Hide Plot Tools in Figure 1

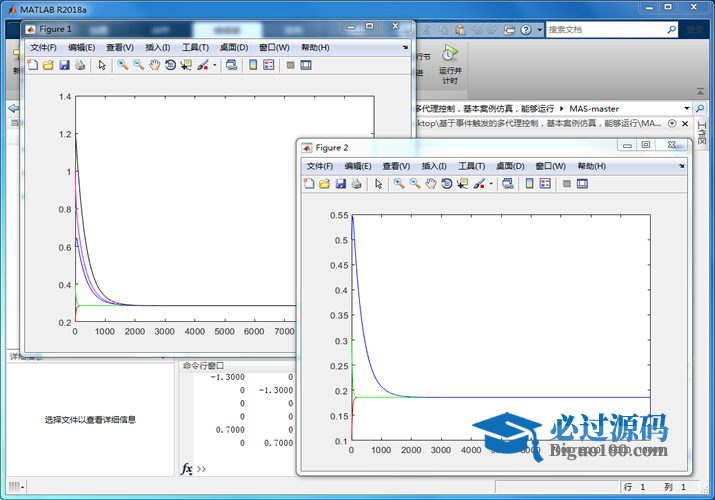click(x=290, y=65)
